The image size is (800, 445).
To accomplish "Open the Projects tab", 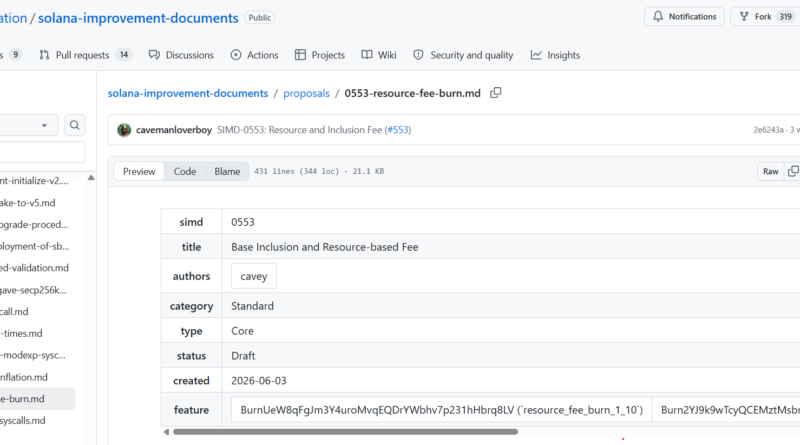I will pos(320,55).
